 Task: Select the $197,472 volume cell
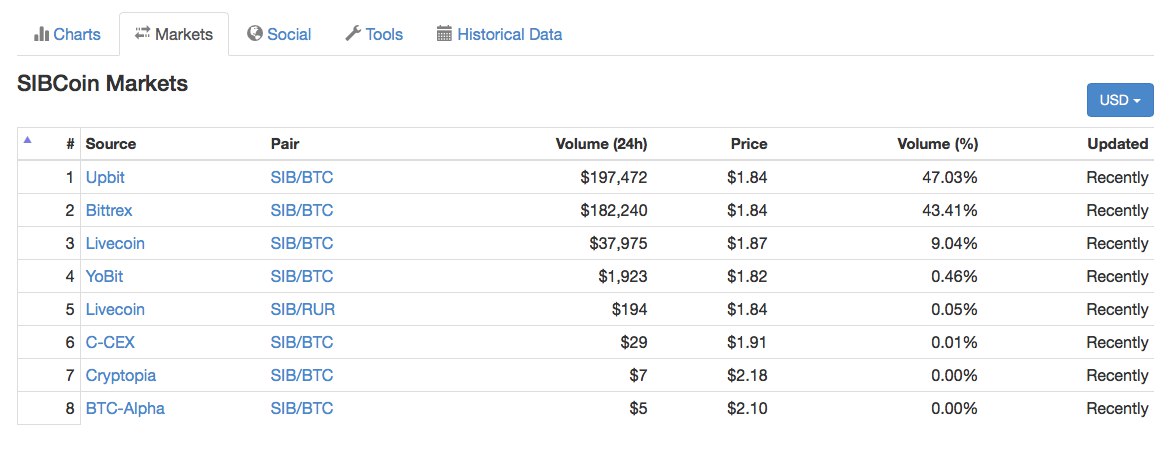(614, 178)
